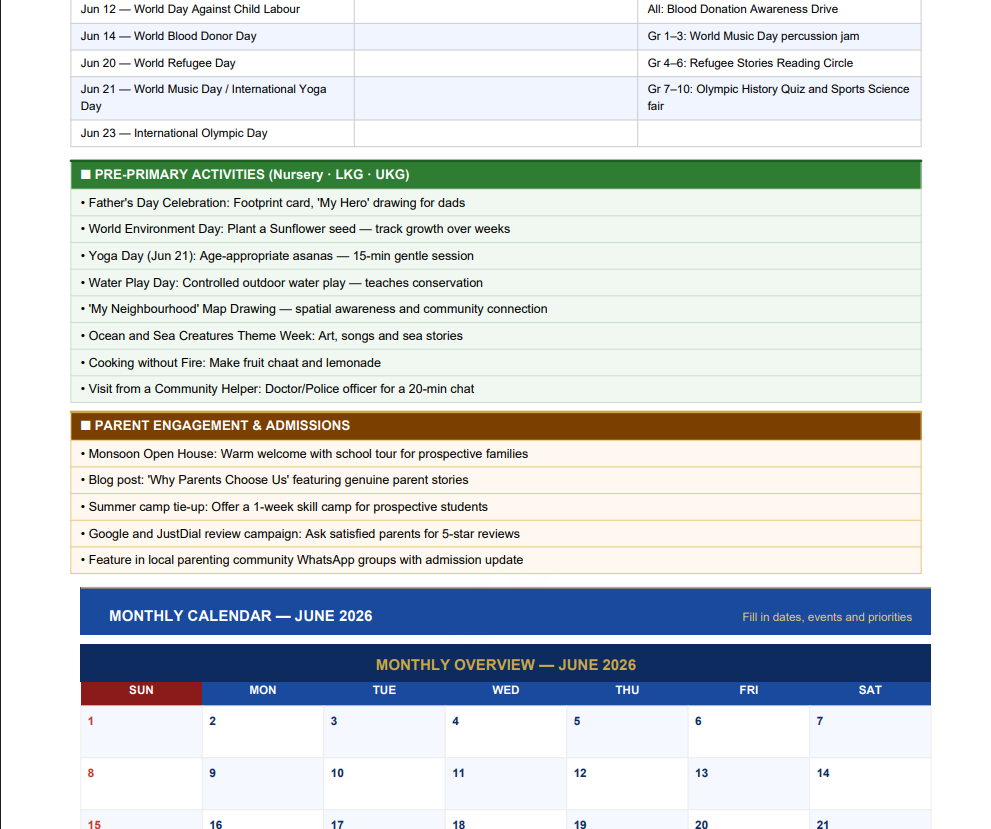Select the Cooking without Fire line
Screen dimensions: 991x829
(x=496, y=363)
